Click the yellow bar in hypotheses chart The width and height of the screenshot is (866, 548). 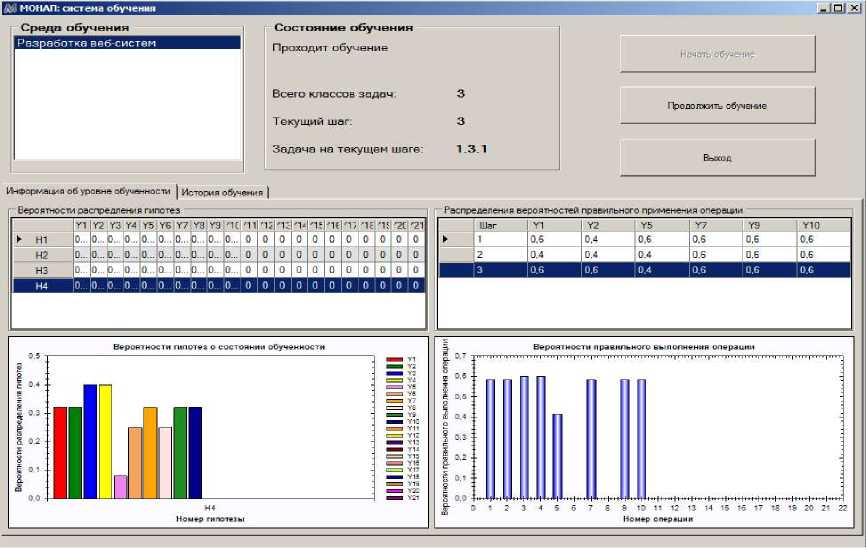tap(105, 440)
